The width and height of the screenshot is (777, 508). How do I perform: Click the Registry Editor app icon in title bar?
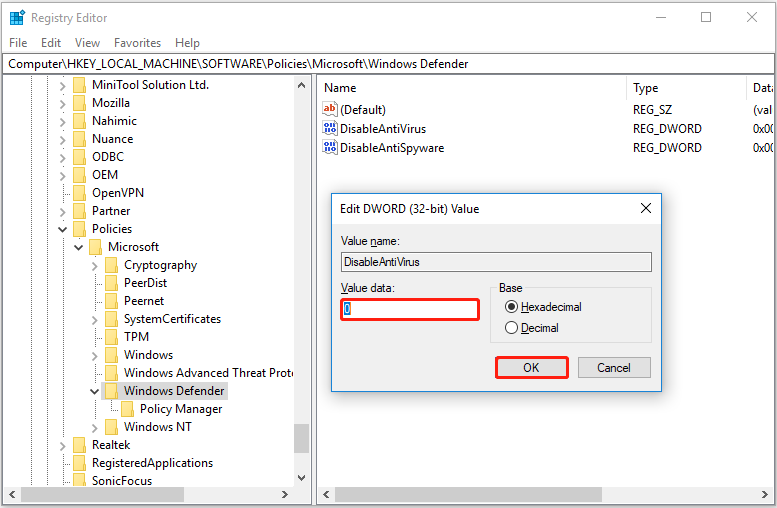(x=17, y=17)
